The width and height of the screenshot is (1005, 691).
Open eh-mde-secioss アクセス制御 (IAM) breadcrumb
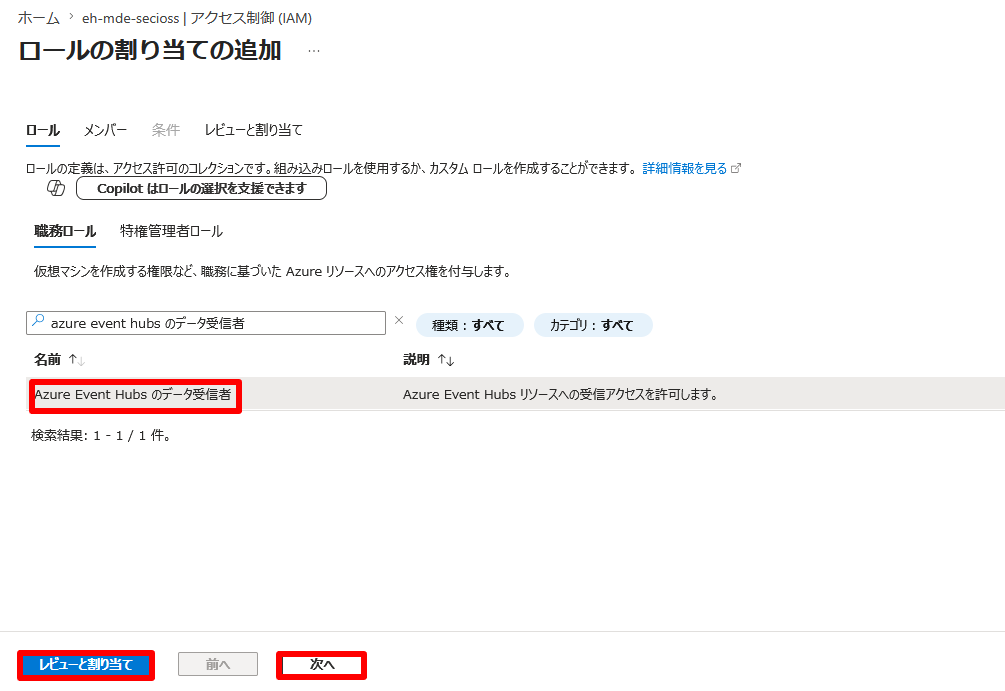(197, 18)
